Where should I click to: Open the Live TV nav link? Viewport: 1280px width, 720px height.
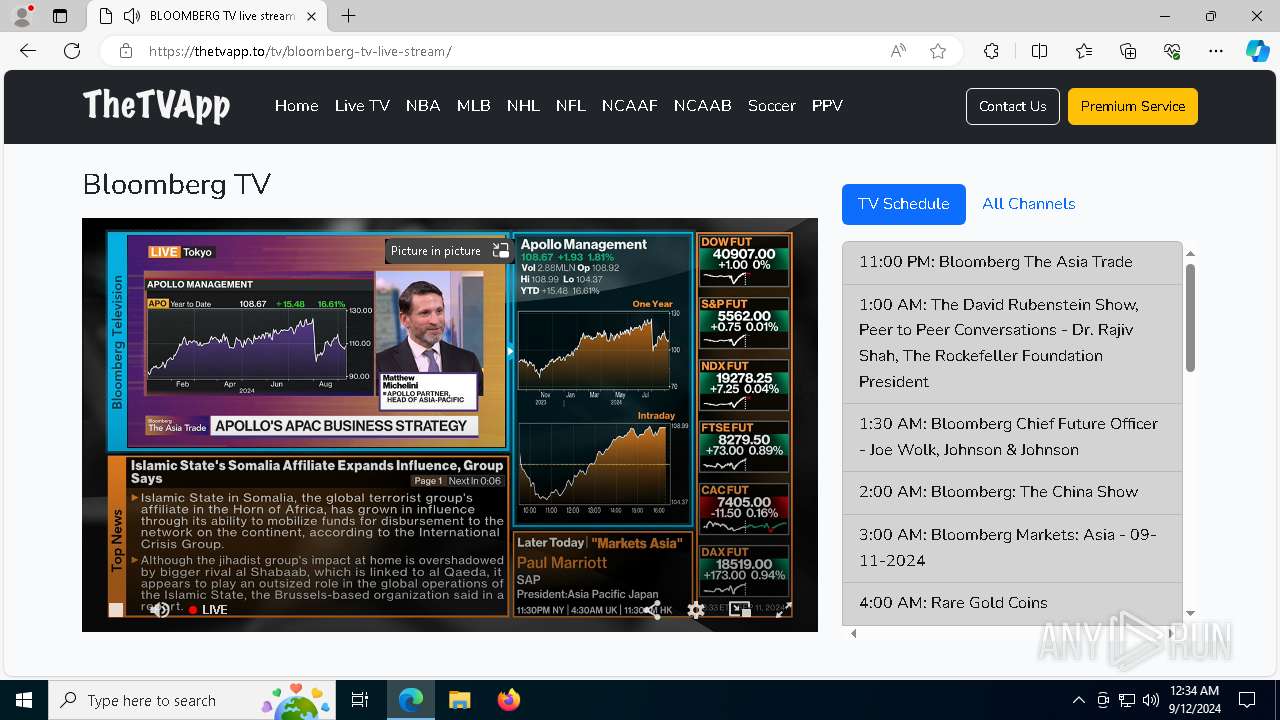[362, 106]
